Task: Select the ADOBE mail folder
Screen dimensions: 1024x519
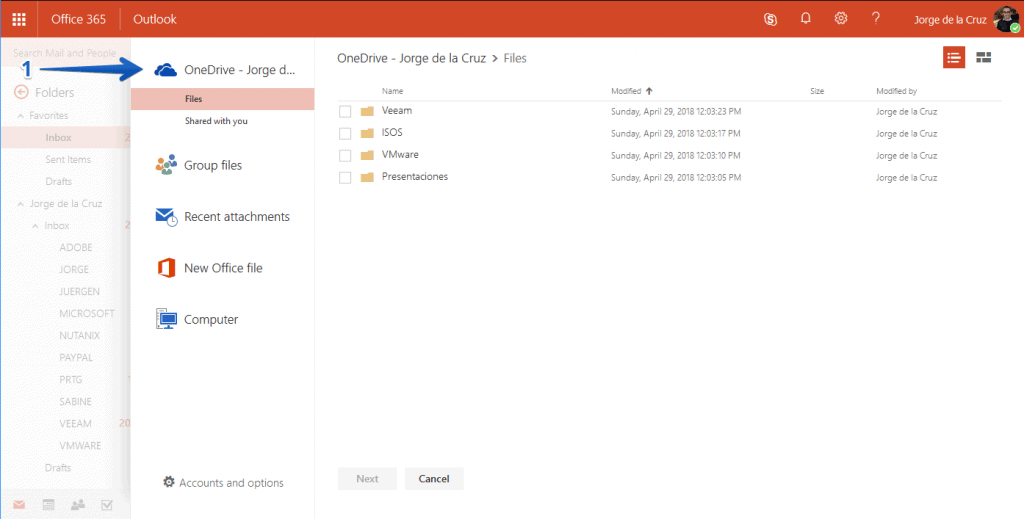Action: [76, 247]
